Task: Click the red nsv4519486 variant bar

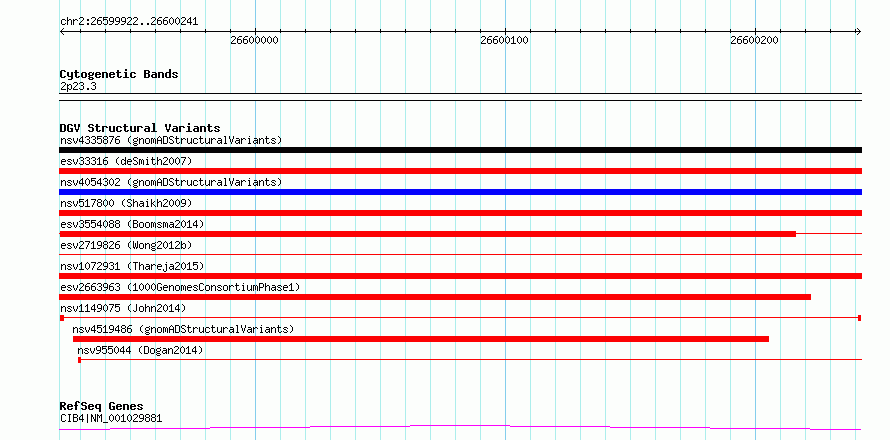Action: [421, 339]
